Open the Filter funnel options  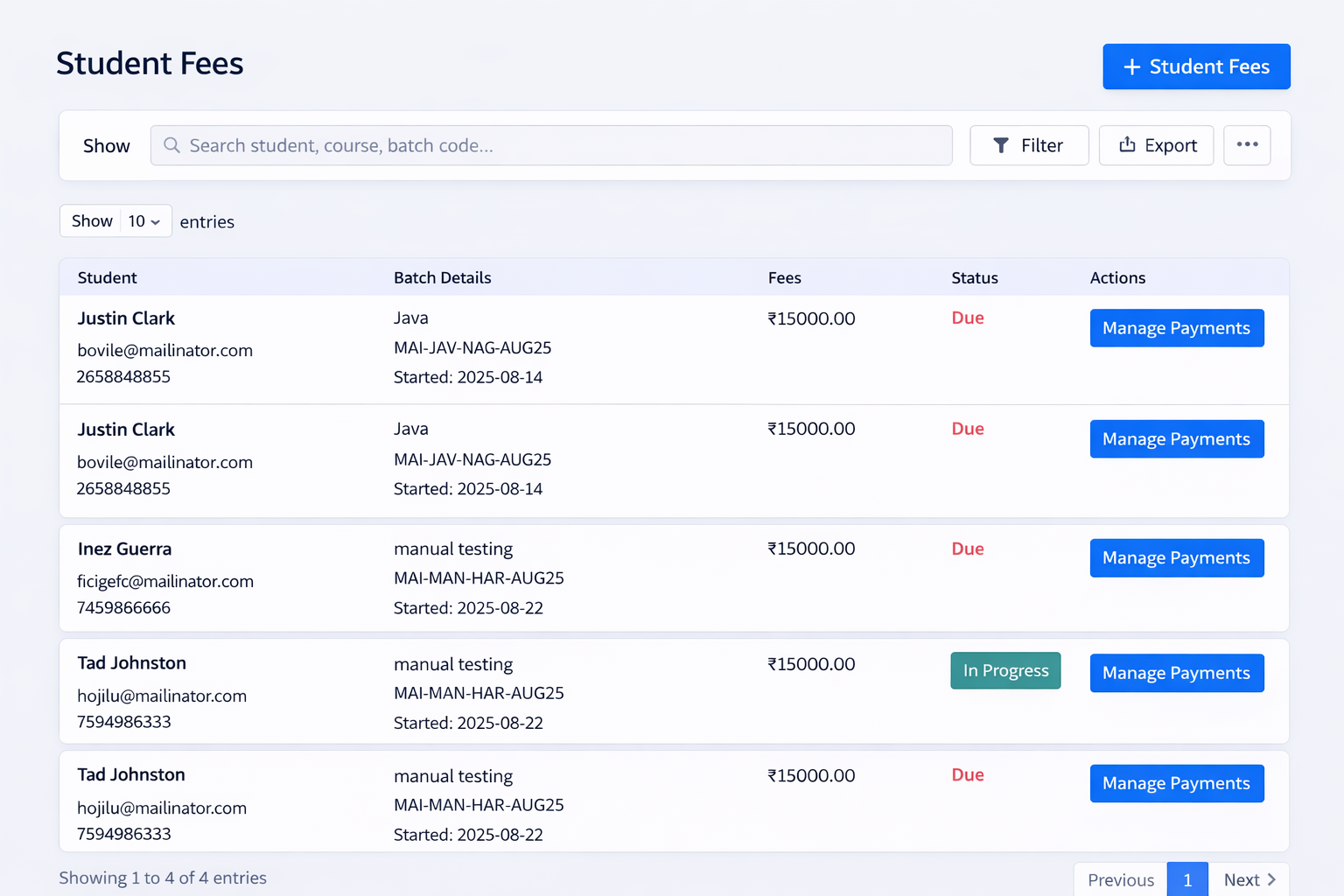point(1028,145)
